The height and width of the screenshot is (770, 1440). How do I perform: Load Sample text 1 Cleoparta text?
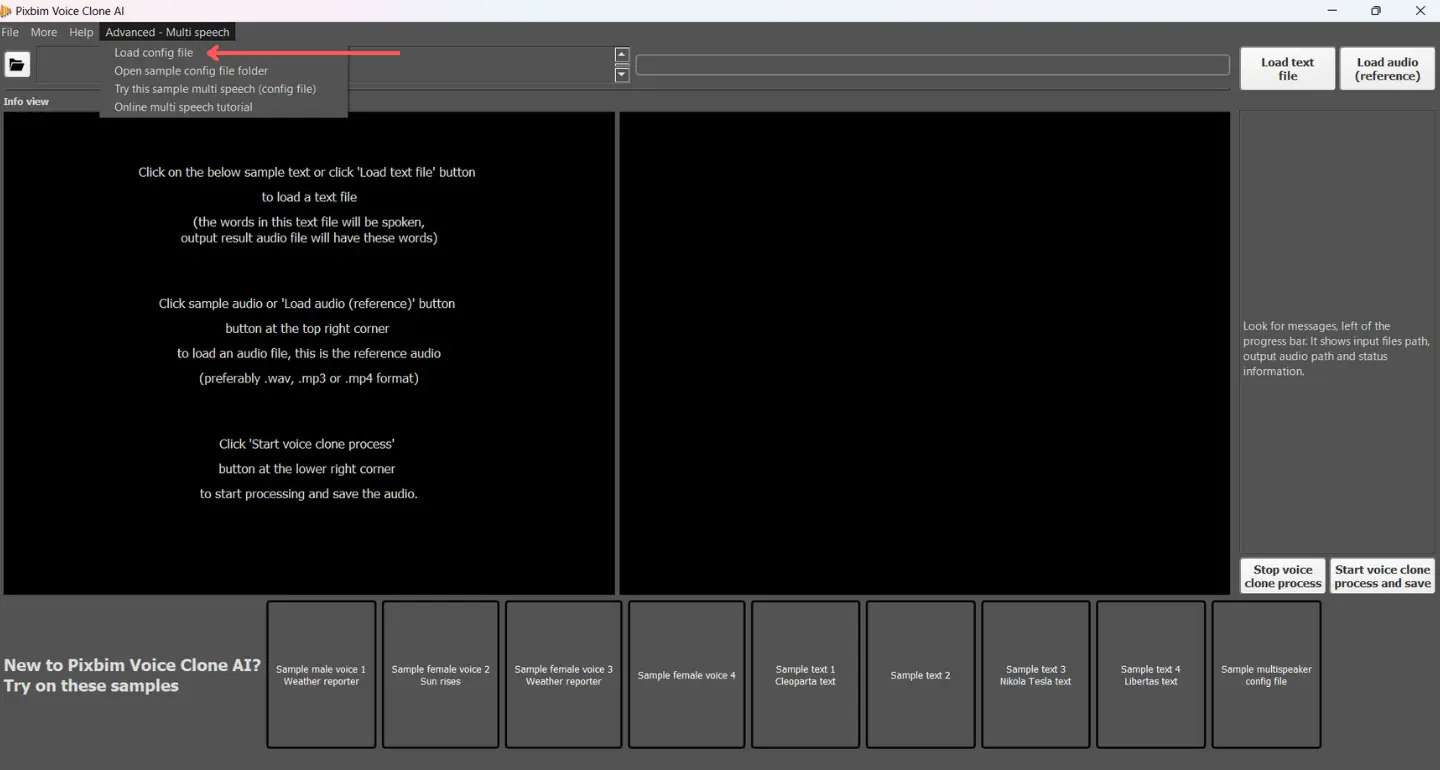click(805, 675)
